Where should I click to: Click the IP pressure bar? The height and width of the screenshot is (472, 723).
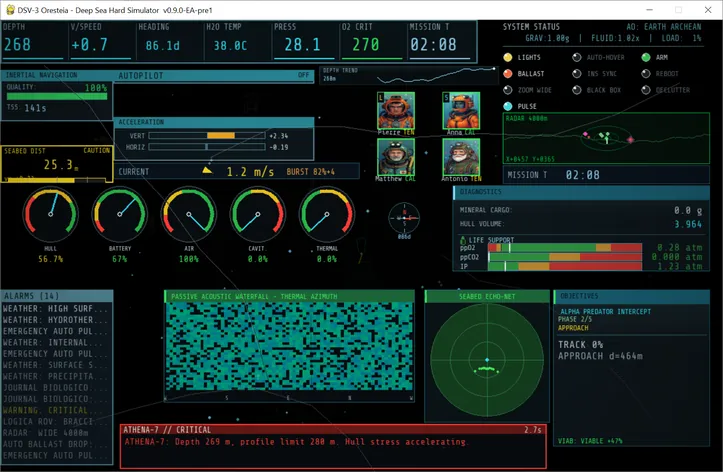(565, 266)
